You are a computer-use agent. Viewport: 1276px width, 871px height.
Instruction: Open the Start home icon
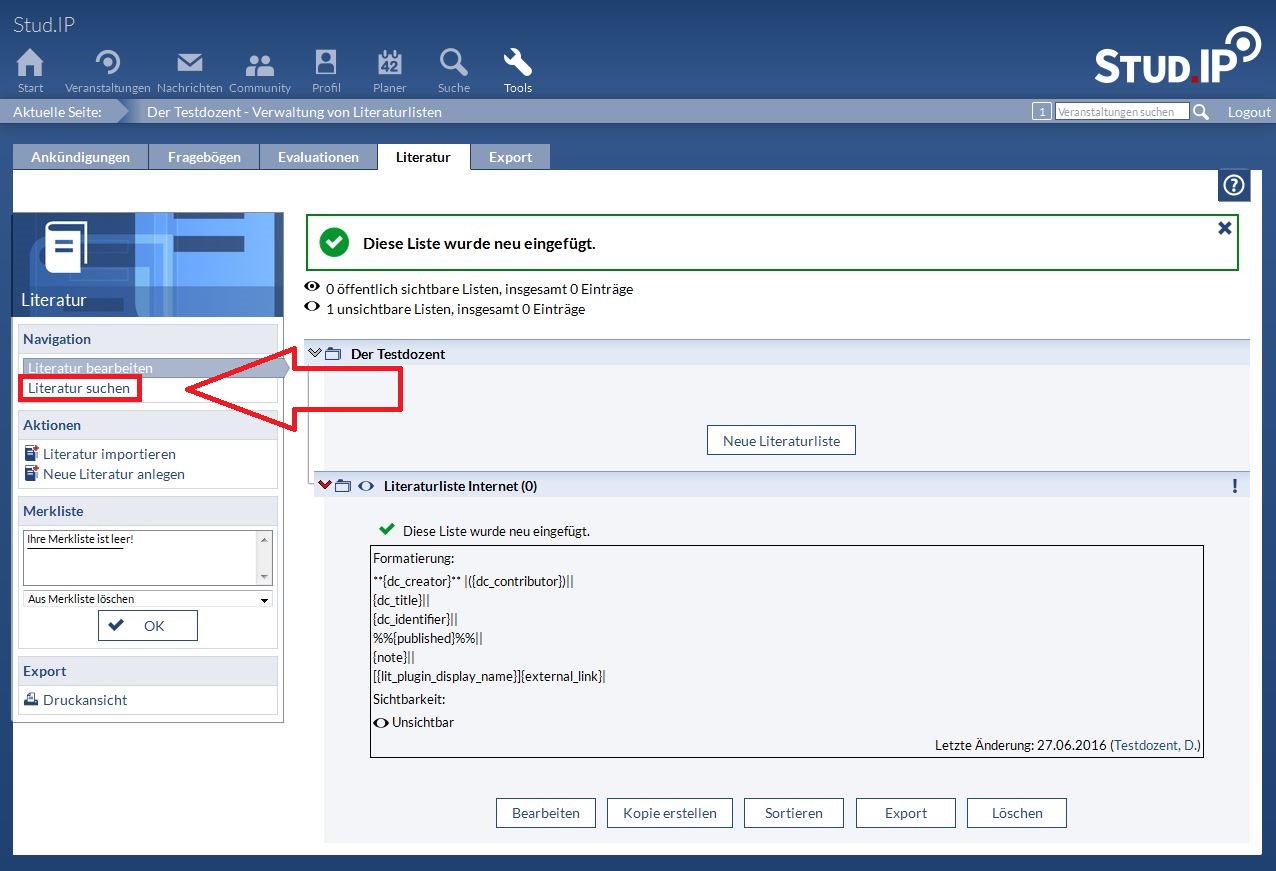pyautogui.click(x=30, y=64)
